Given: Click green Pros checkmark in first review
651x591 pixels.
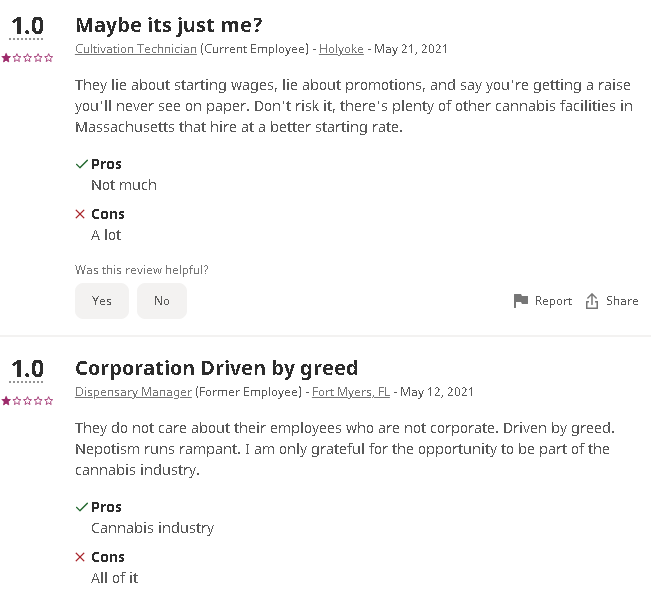Looking at the screenshot, I should click(81, 164).
